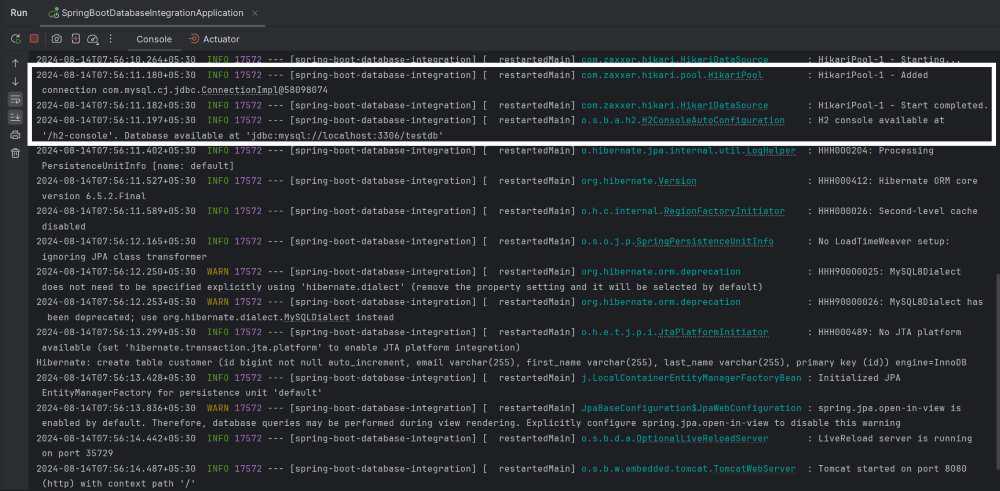The height and width of the screenshot is (491, 1000).
Task: Follow the ConnectionImpl link in log output
Action: [x=238, y=91]
